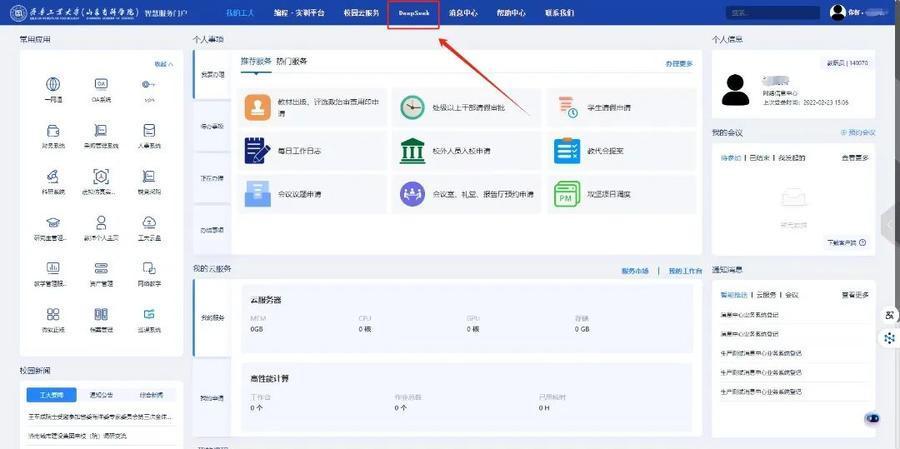
Task: Collapse the 常用应用 panel with 收起
Action: tap(163, 63)
